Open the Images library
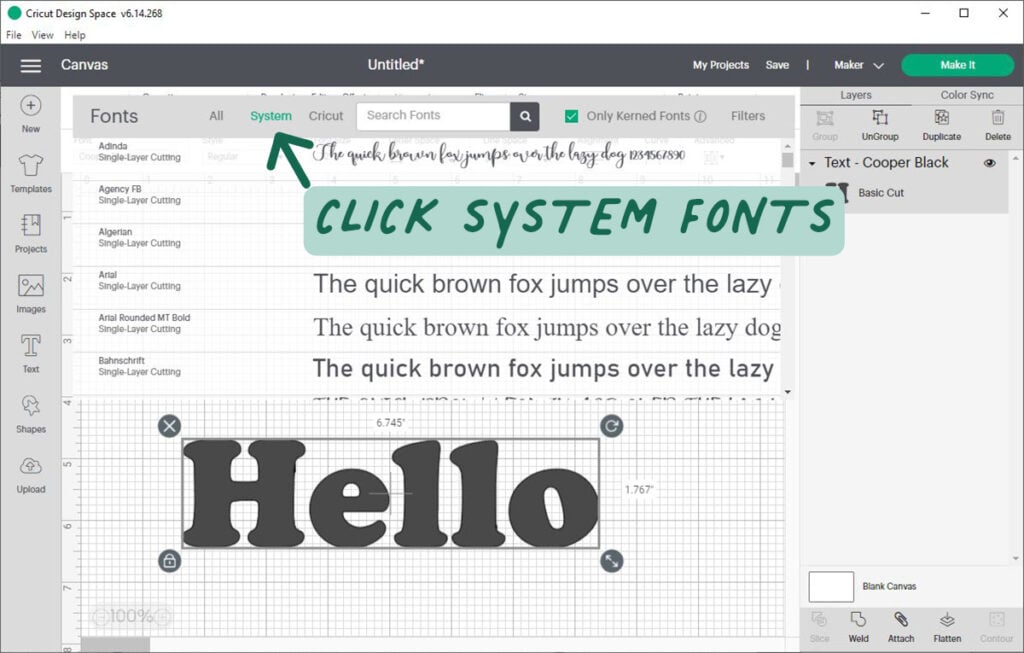The width and height of the screenshot is (1024, 653). (x=31, y=294)
